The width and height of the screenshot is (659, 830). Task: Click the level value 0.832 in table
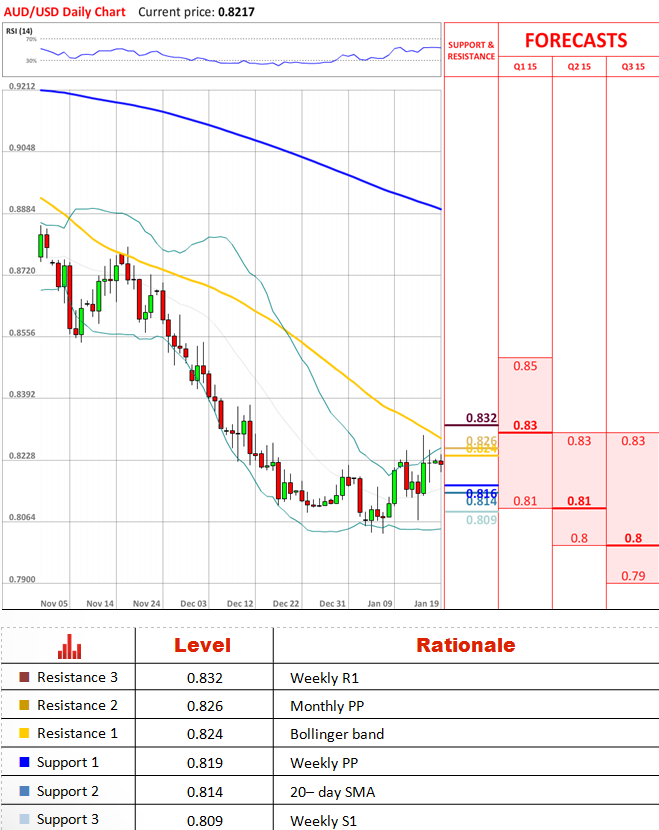click(205, 678)
